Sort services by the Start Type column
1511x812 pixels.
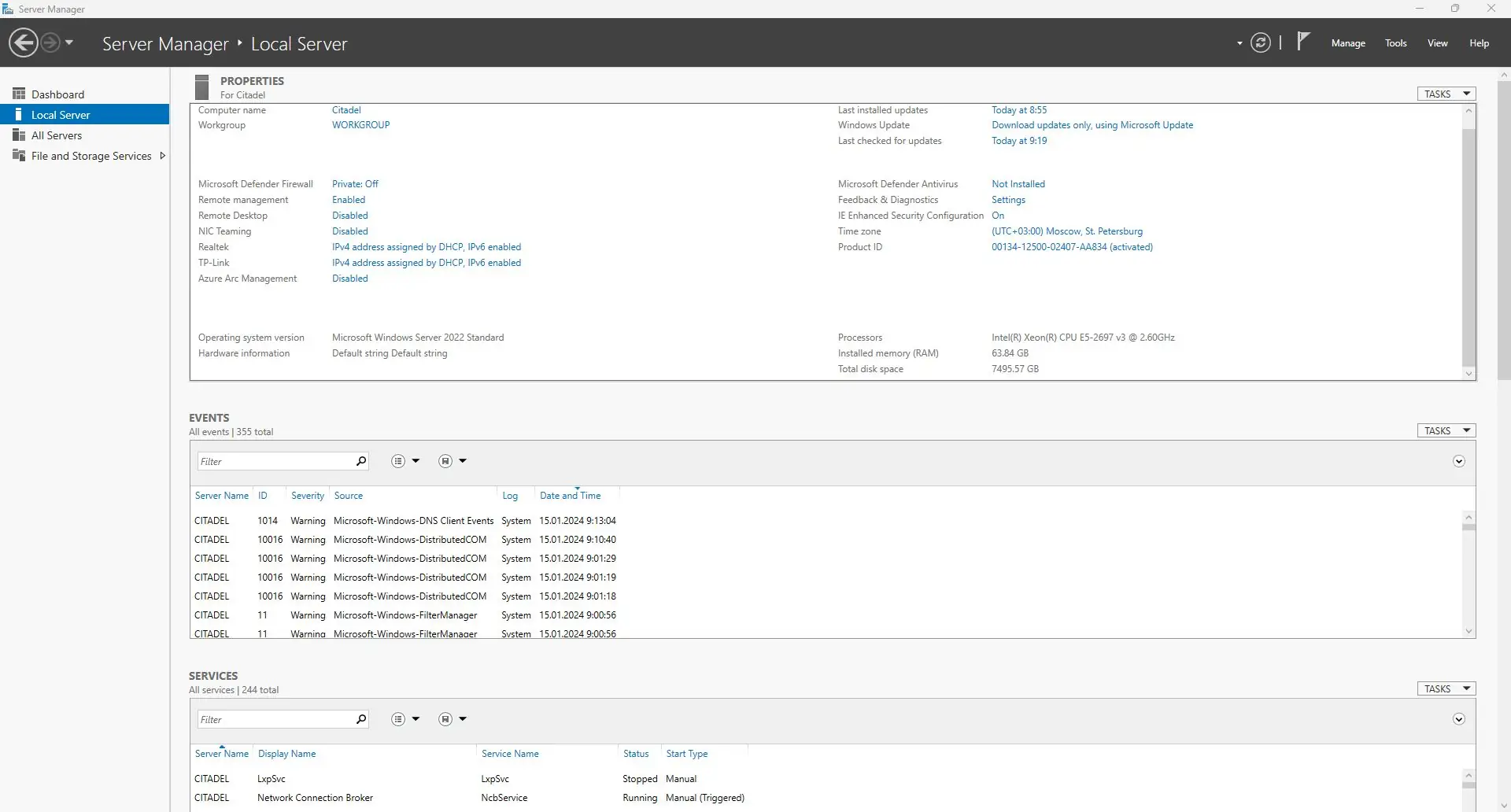[x=687, y=754]
